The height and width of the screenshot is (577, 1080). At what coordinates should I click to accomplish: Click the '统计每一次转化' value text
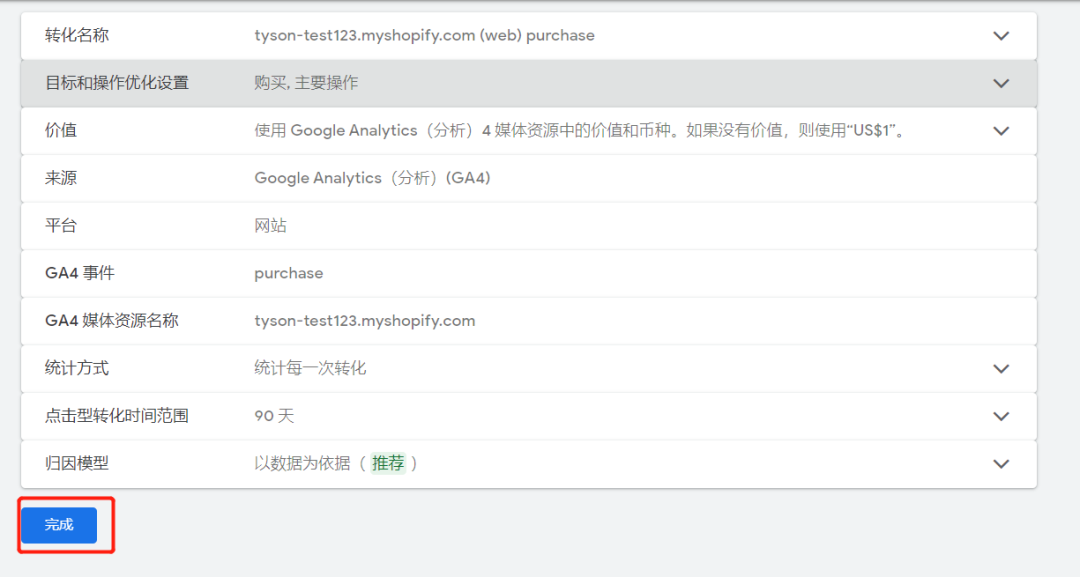tap(310, 368)
